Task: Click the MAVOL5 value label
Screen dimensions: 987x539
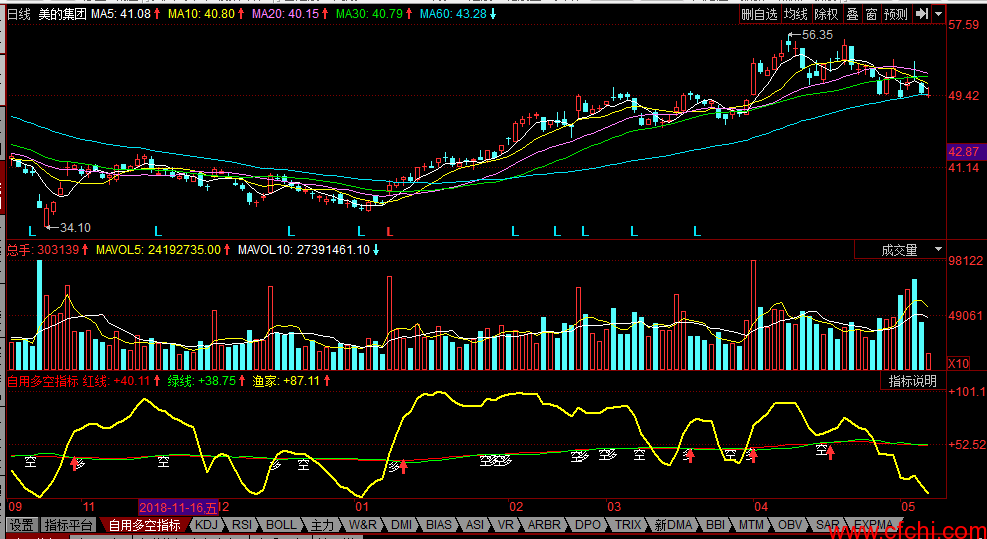Action: coord(158,250)
